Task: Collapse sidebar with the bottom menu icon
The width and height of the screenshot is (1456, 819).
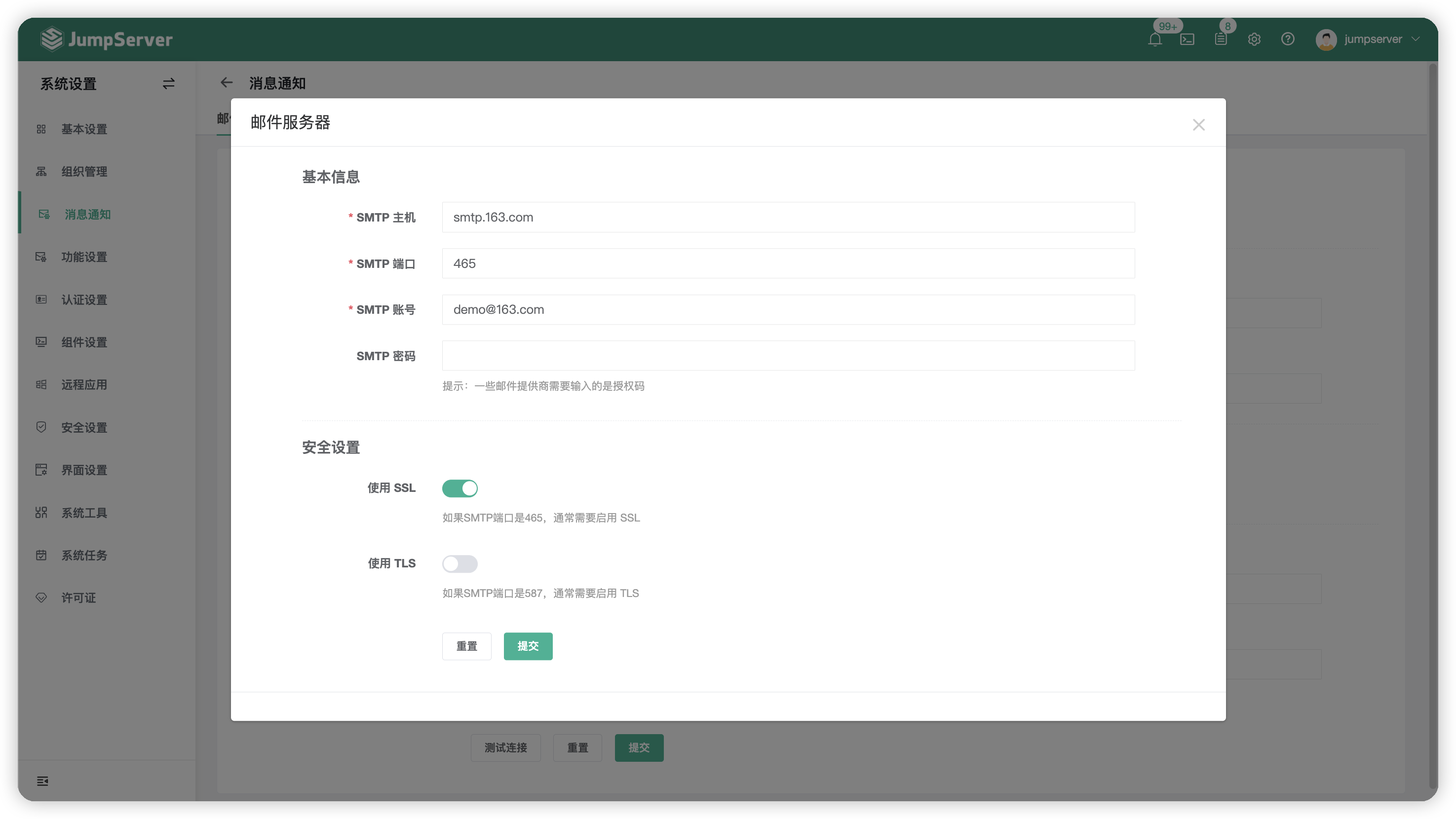Action: 42,781
